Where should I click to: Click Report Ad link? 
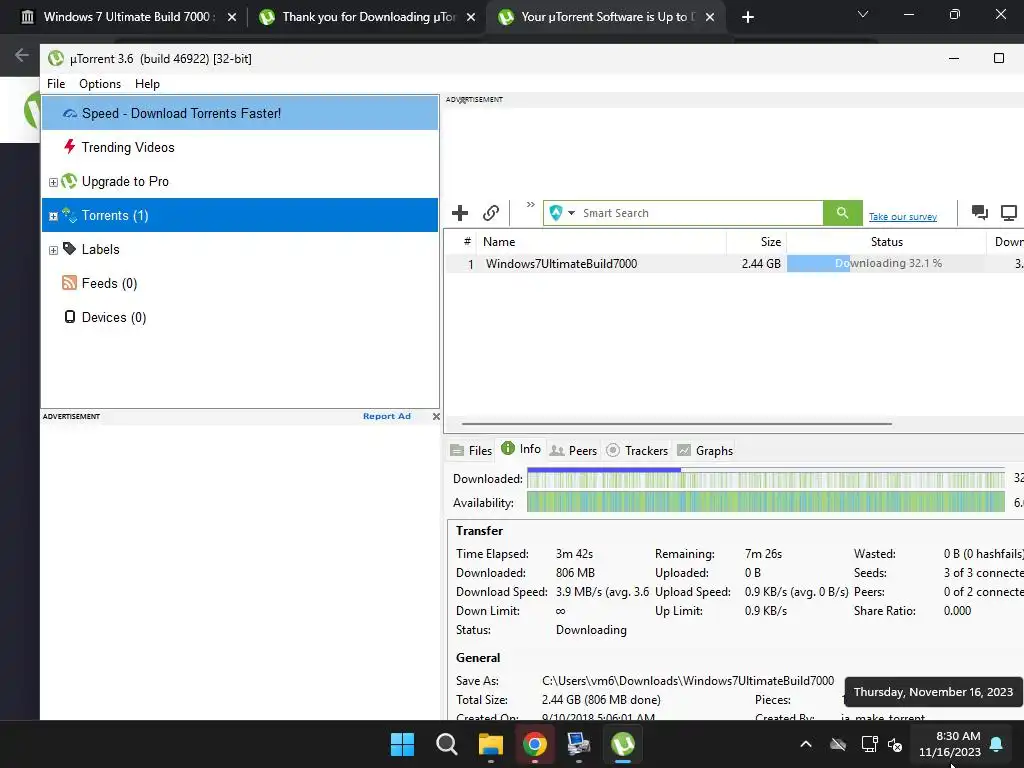pyautogui.click(x=387, y=416)
